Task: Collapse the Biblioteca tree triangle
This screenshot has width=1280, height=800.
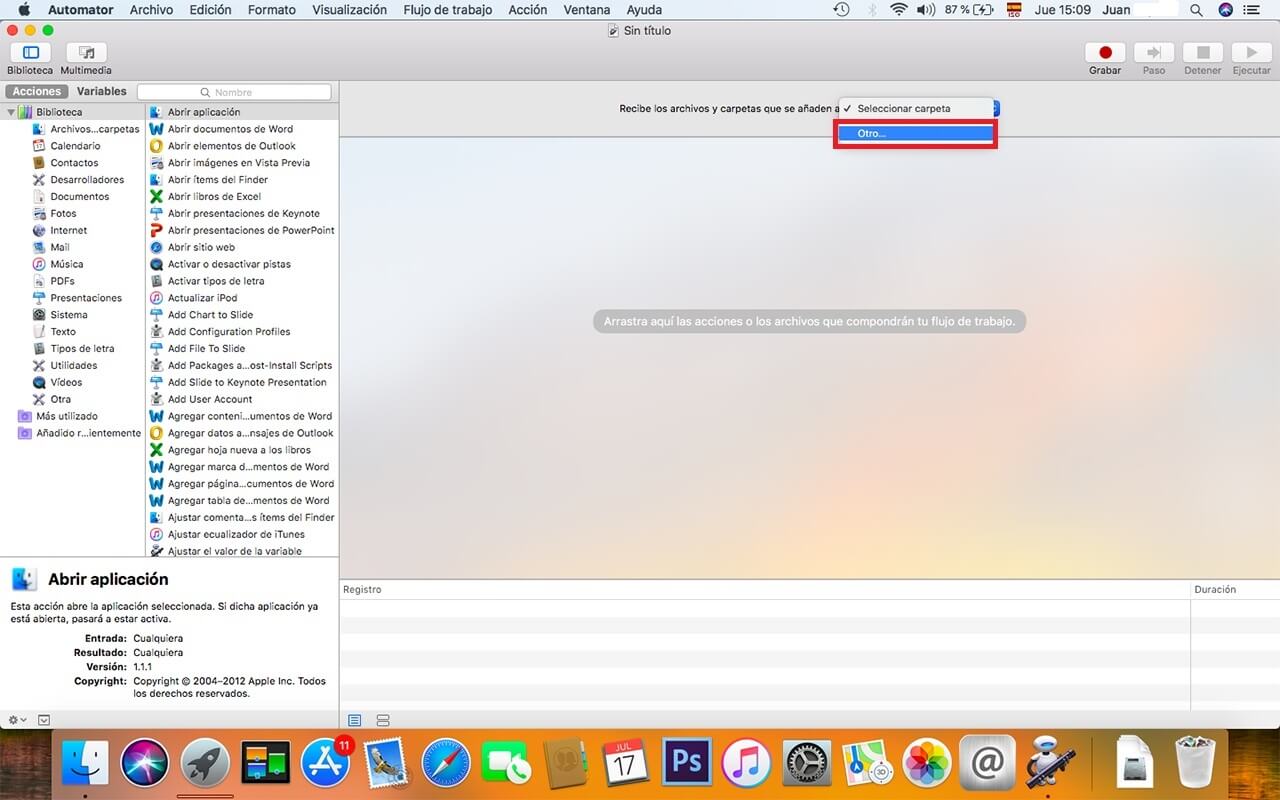Action: point(11,112)
